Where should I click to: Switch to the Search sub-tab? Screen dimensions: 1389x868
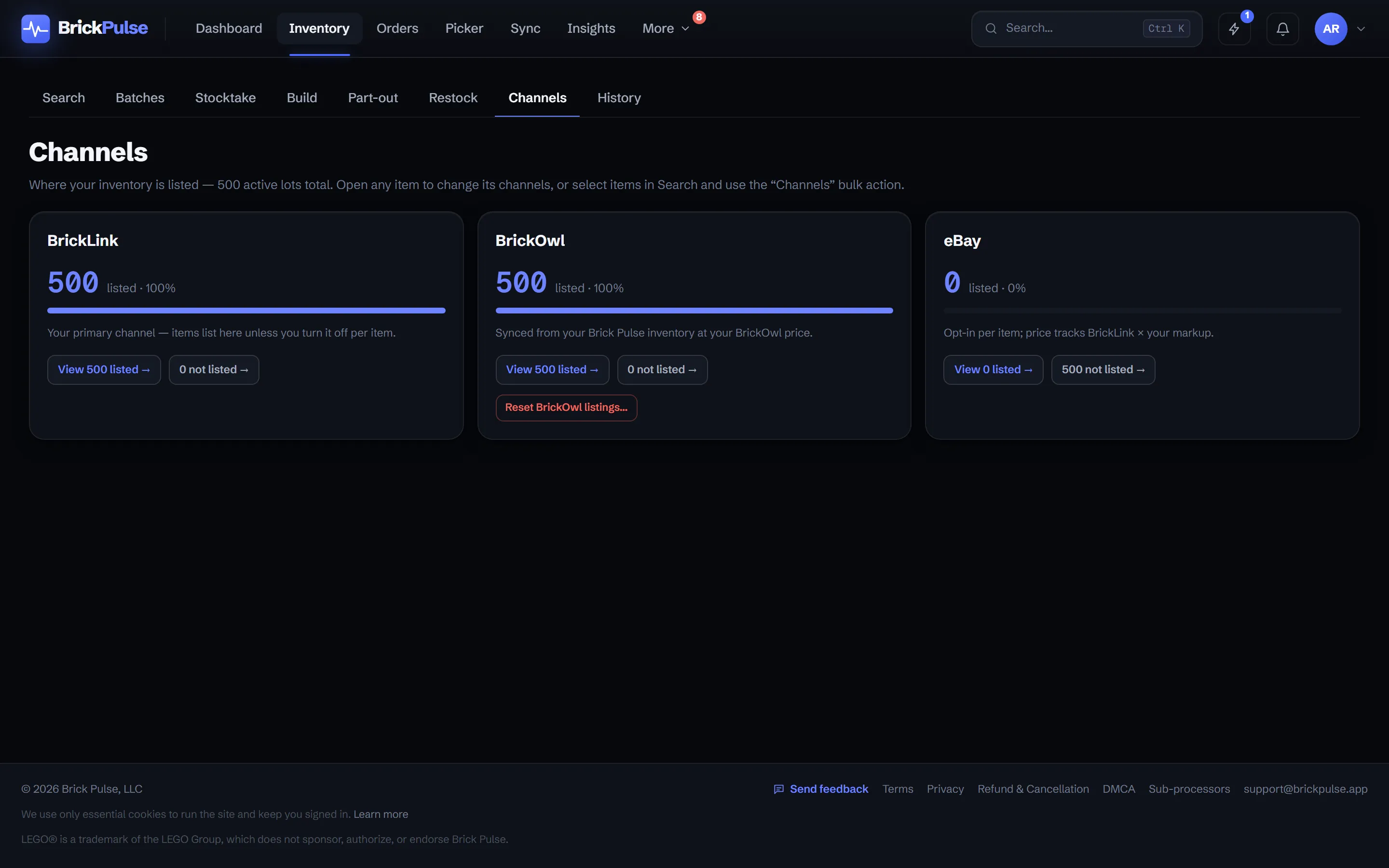64,97
